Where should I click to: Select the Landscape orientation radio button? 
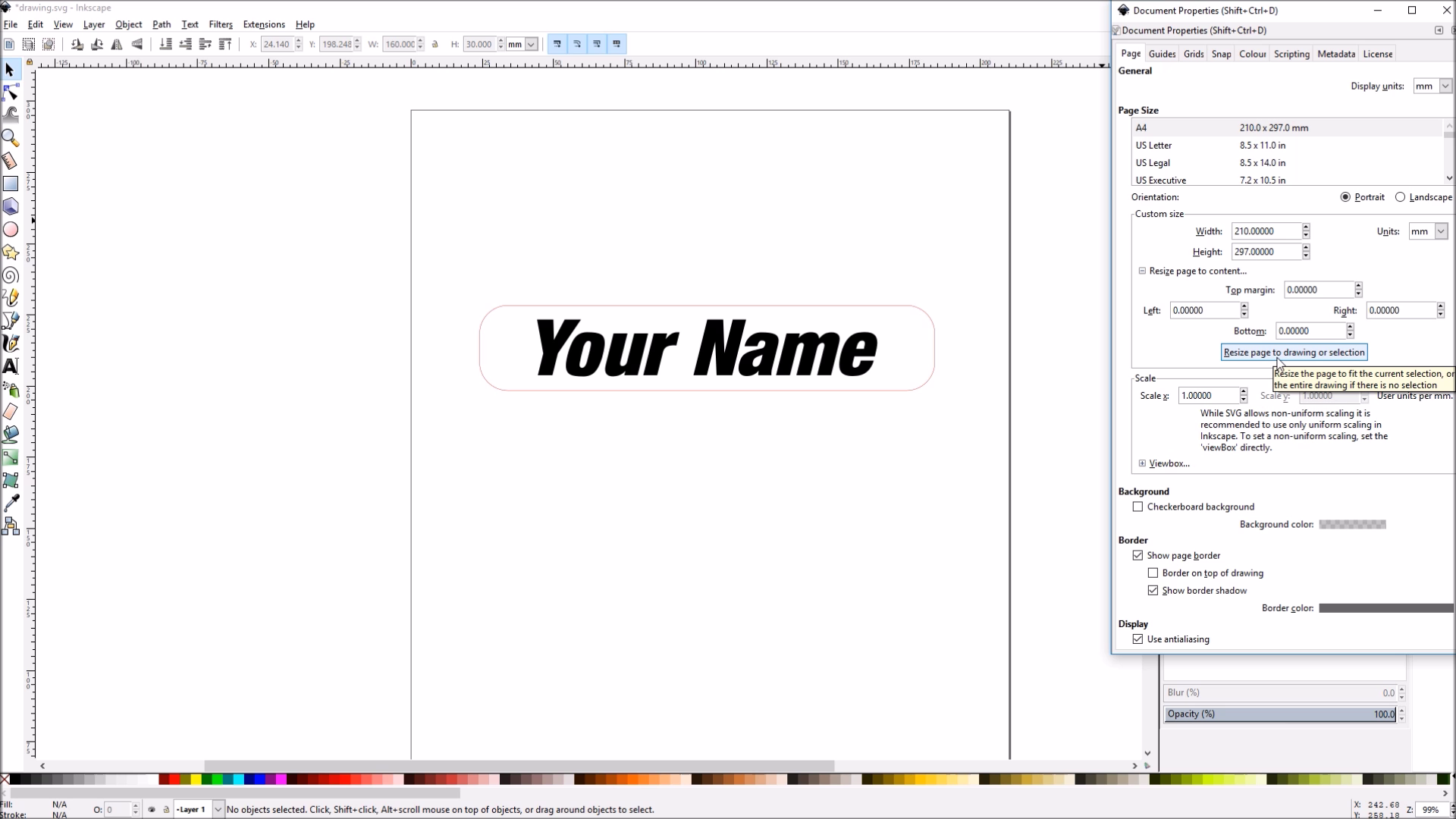[1399, 196]
